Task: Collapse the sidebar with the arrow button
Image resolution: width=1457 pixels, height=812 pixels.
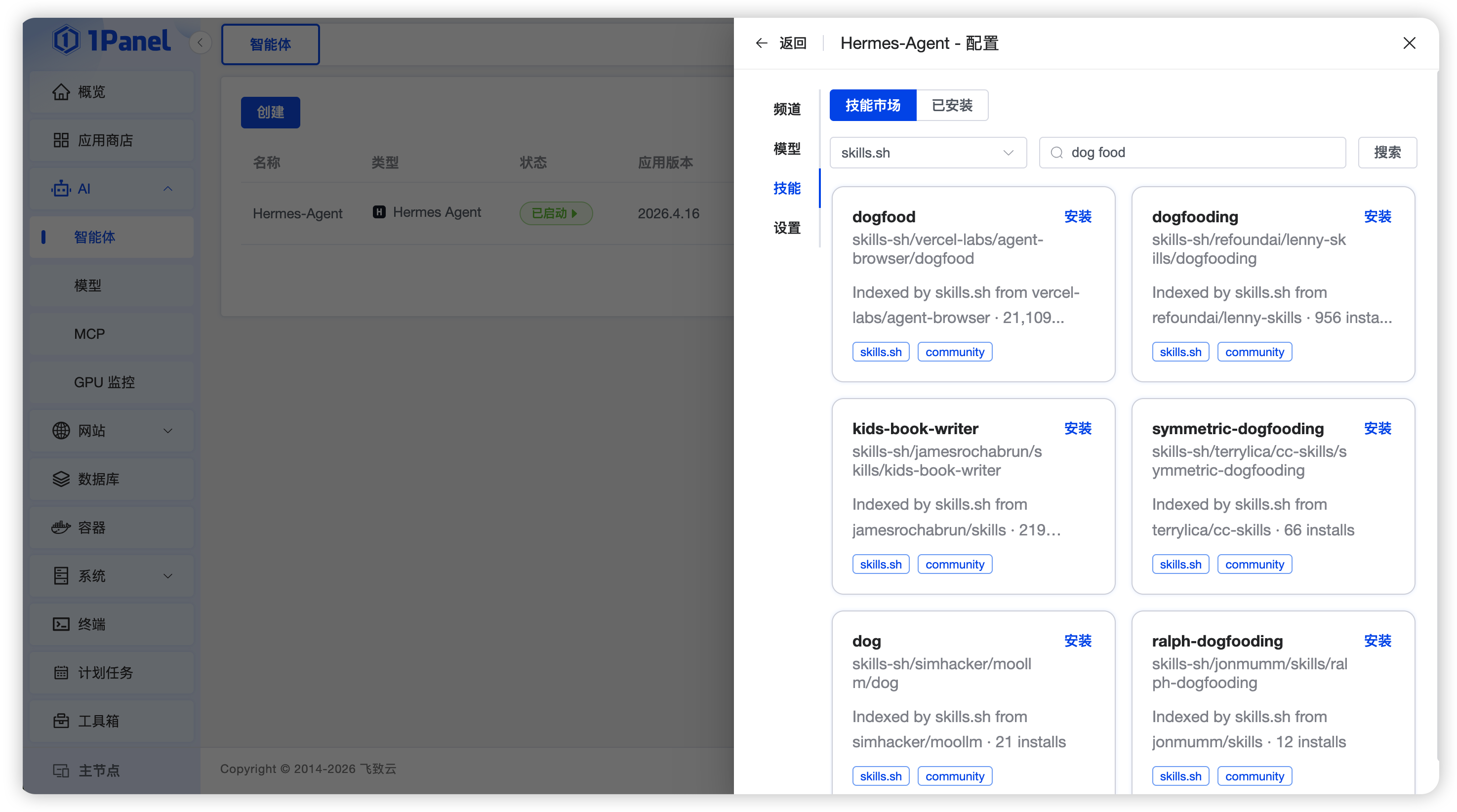Action: pos(200,43)
